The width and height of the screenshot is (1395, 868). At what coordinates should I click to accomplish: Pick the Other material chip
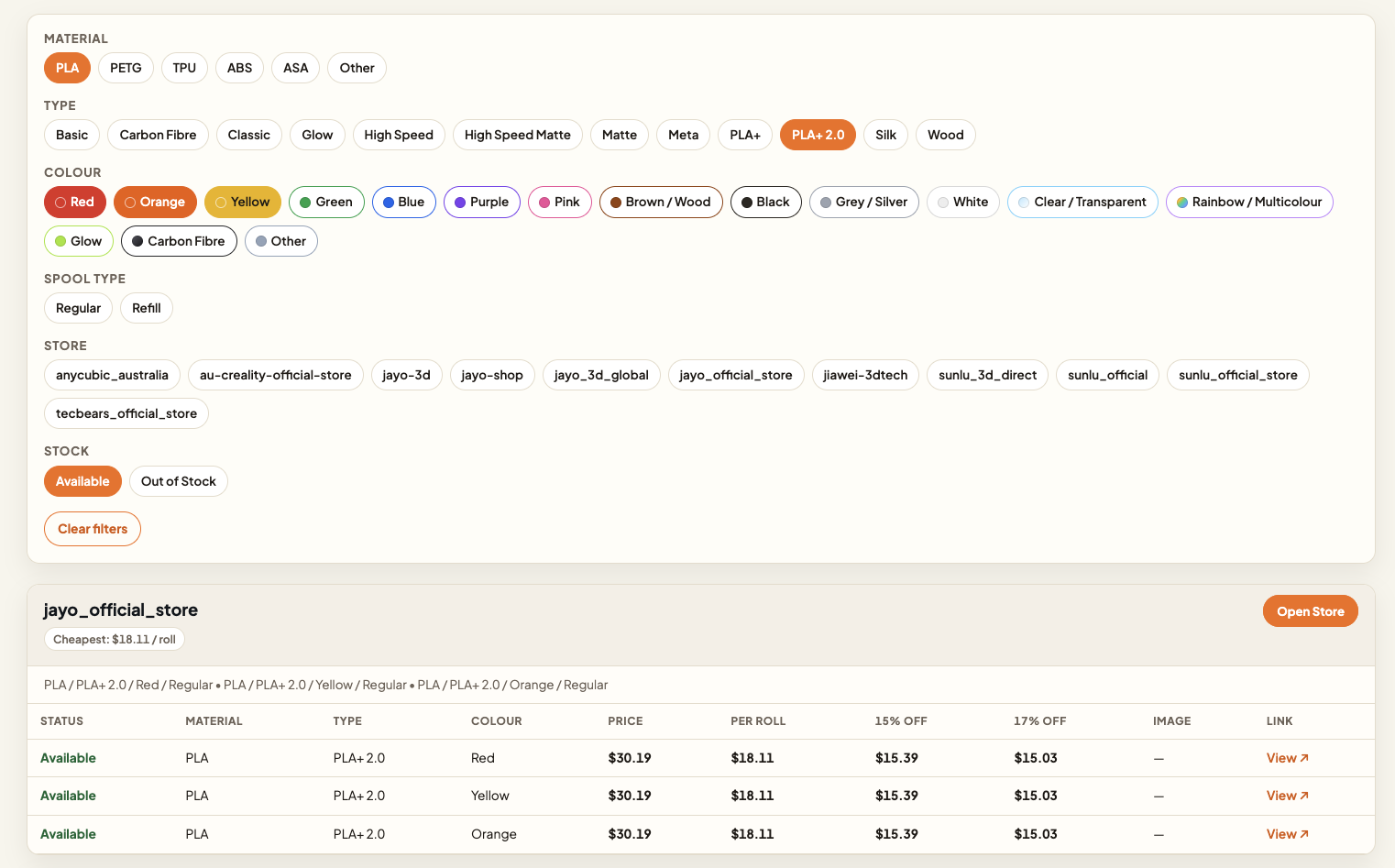(357, 68)
